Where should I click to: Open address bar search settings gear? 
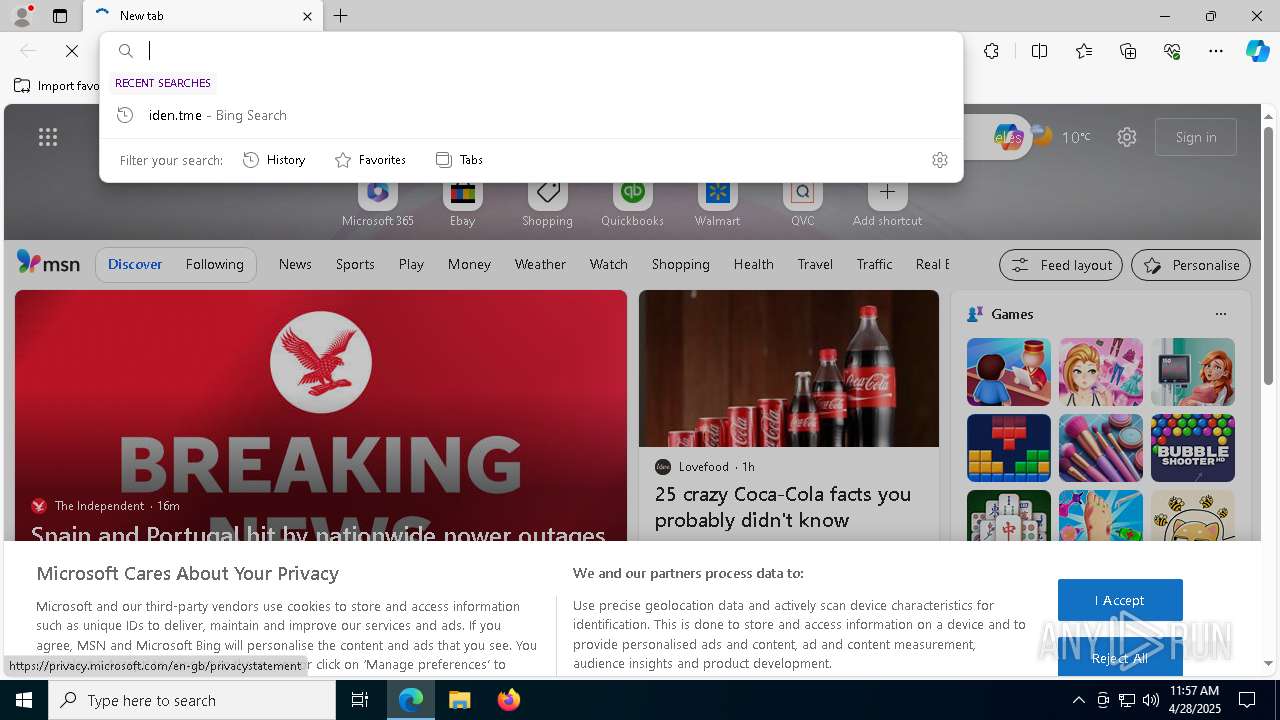coord(939,160)
